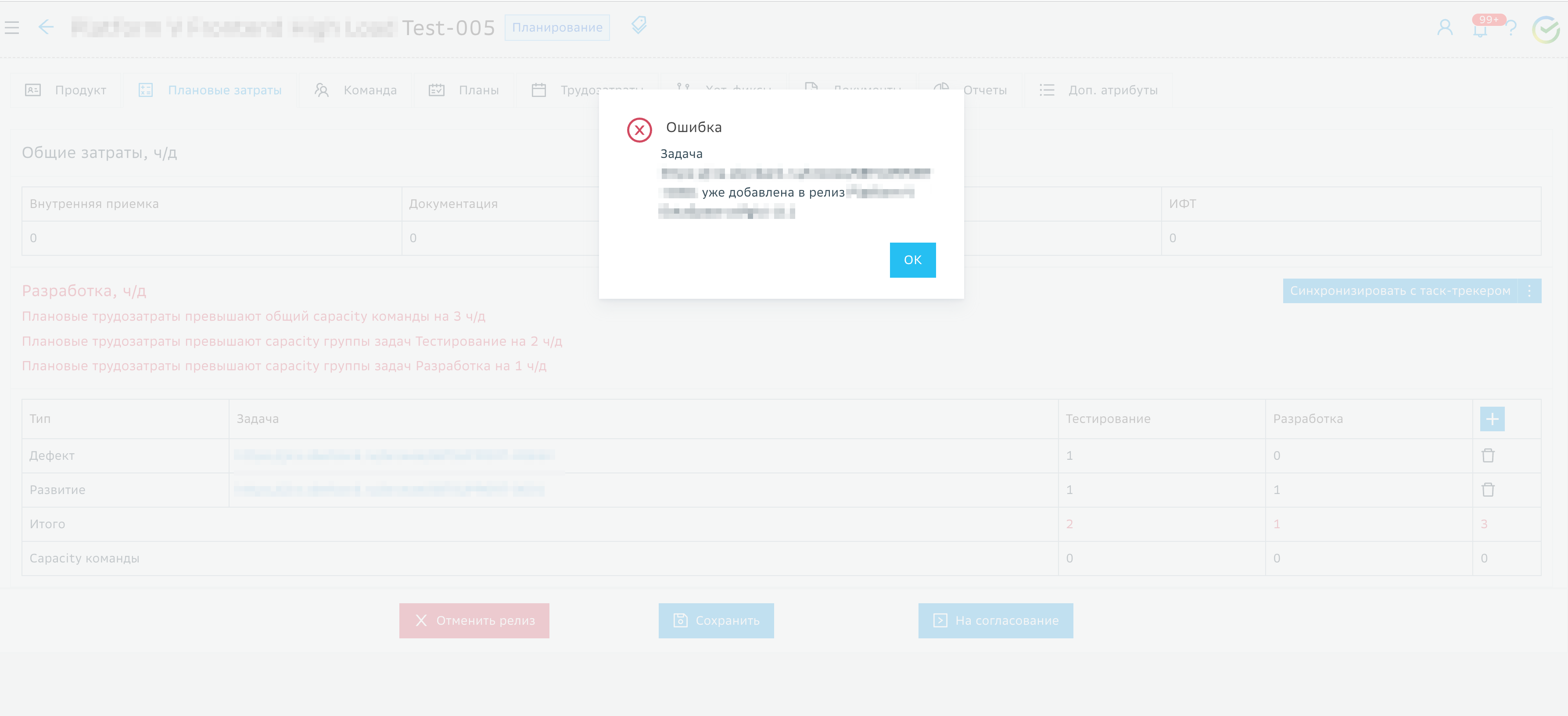
Task: Open the hamburger menu
Action: [12, 27]
